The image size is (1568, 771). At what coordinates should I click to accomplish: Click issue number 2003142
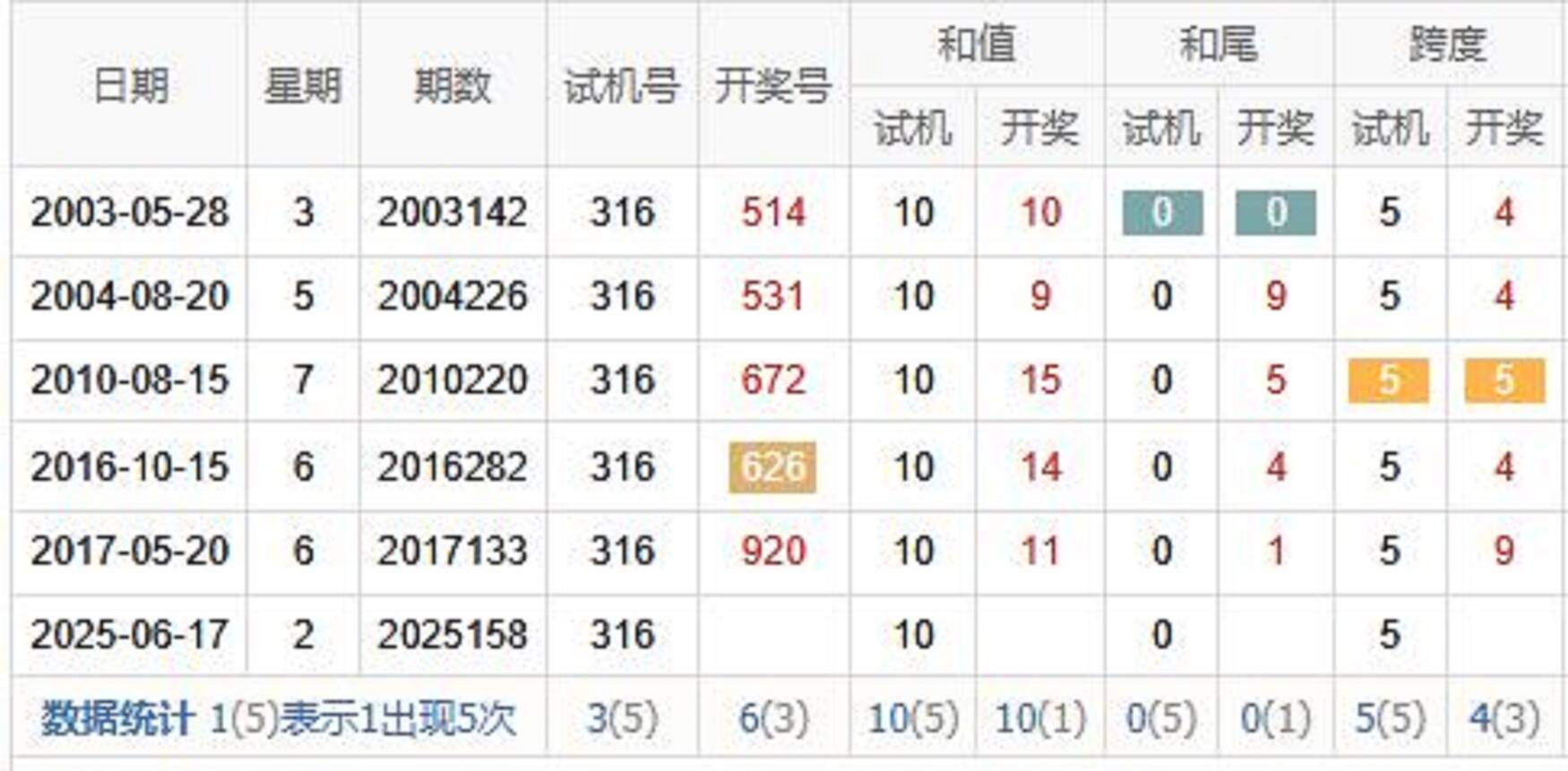452,212
